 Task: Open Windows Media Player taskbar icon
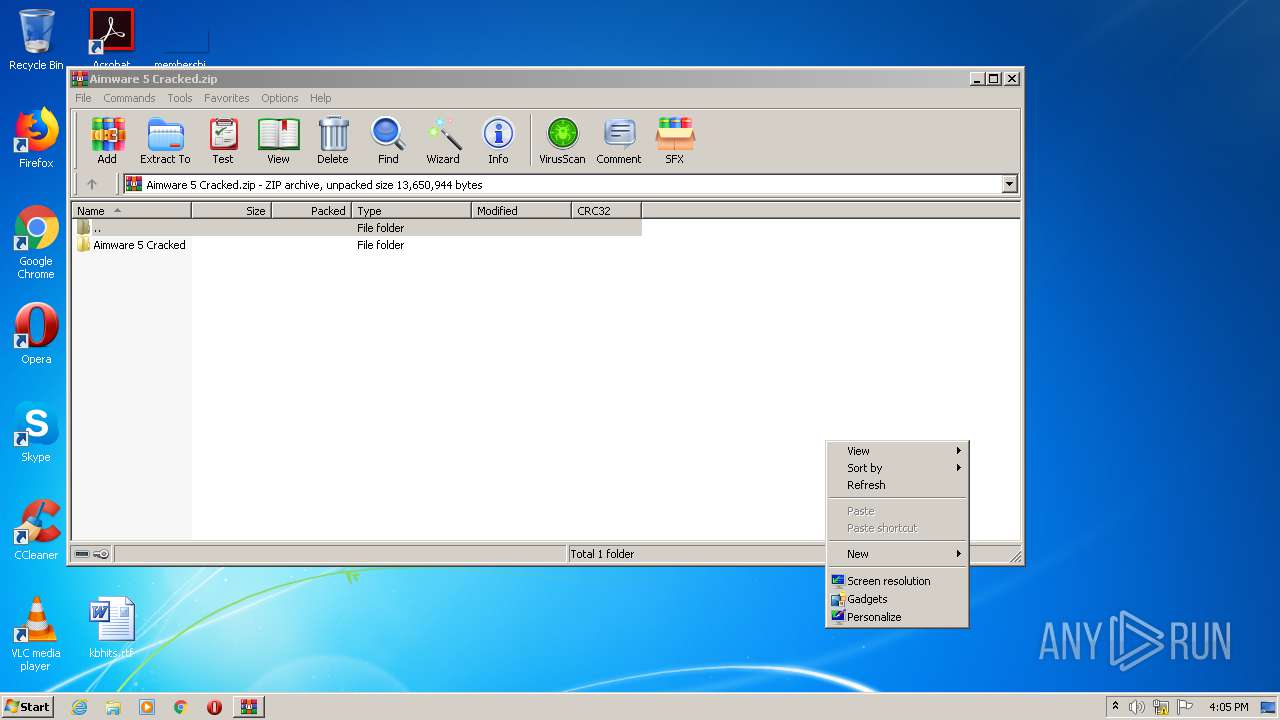click(147, 707)
